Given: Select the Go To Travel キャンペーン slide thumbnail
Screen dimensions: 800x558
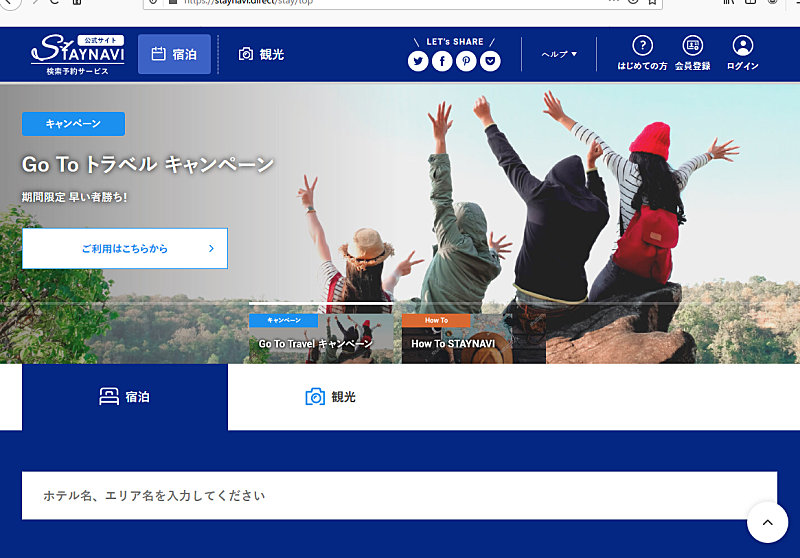Looking at the screenshot, I should pyautogui.click(x=321, y=338).
